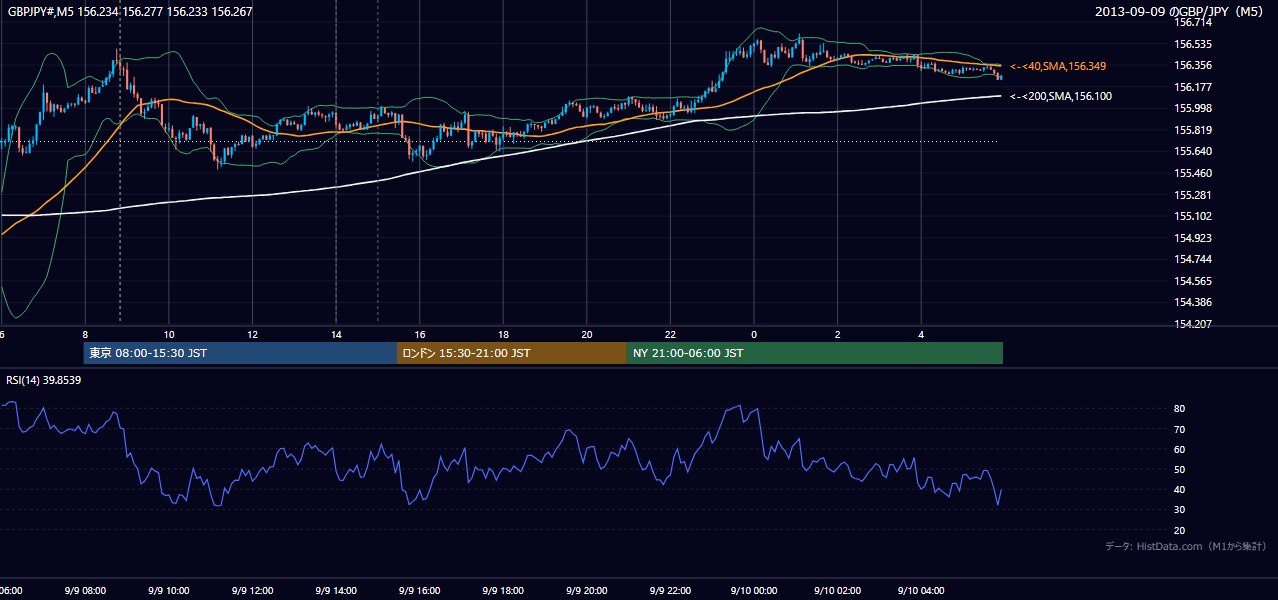Click the 9/9 08:00 time label

tap(84, 591)
